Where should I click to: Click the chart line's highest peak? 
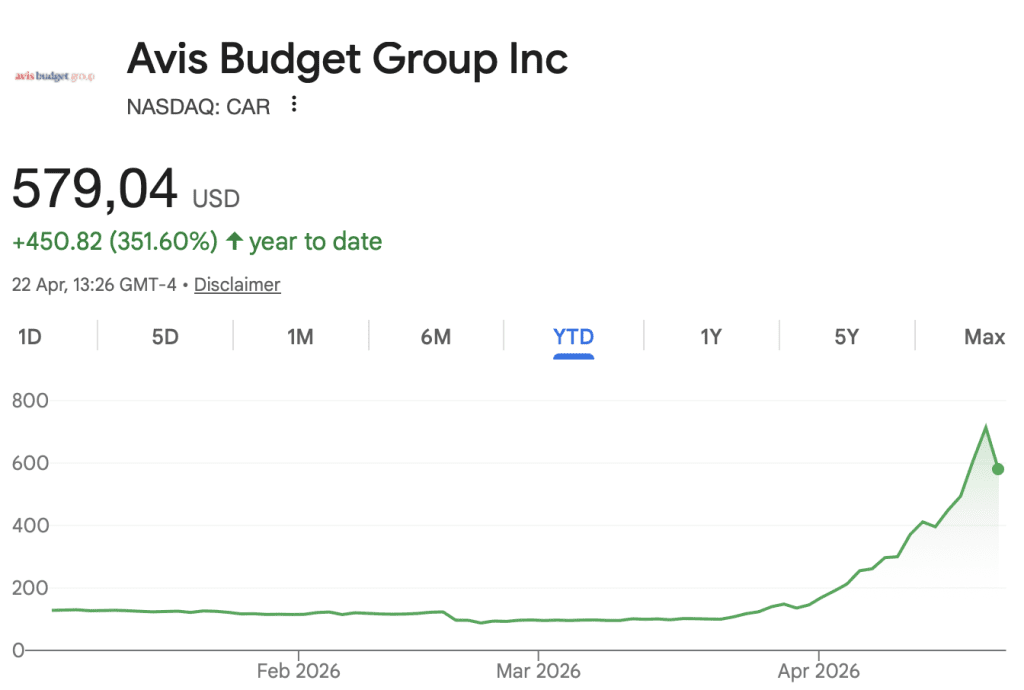pos(986,427)
